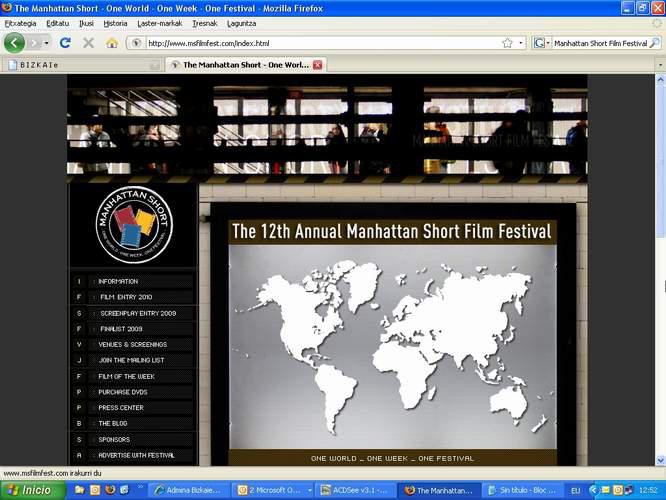
Task: Click the search box with Manhattan Short Film Festival
Action: point(601,43)
